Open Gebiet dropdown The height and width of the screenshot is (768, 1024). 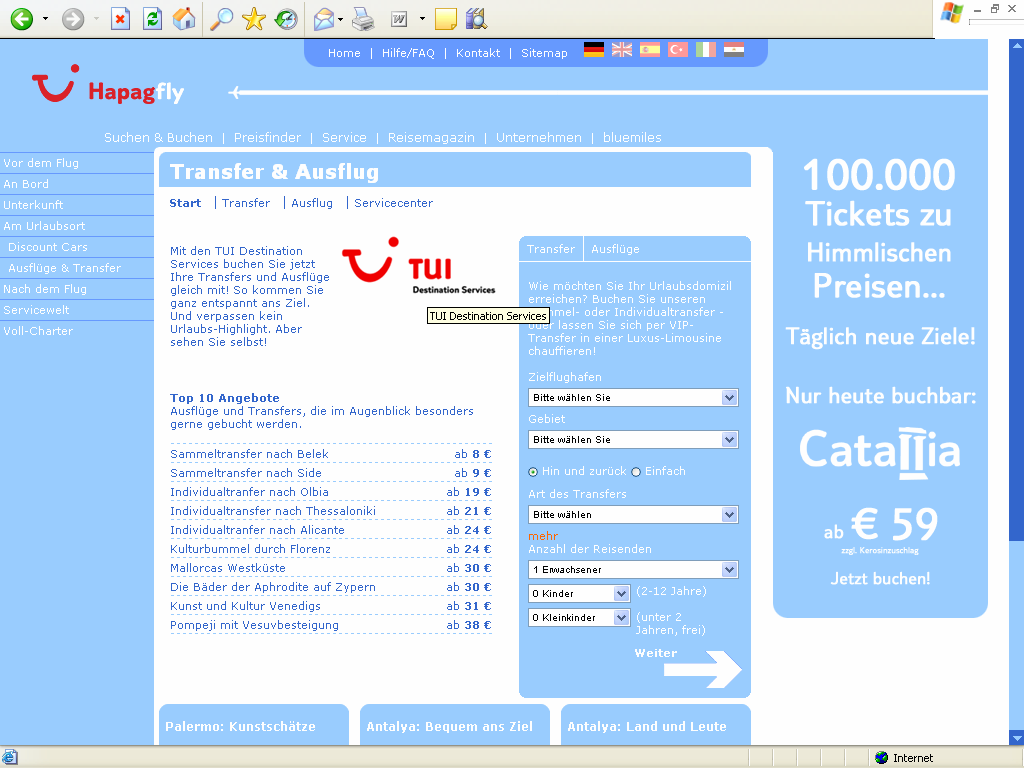coord(633,440)
